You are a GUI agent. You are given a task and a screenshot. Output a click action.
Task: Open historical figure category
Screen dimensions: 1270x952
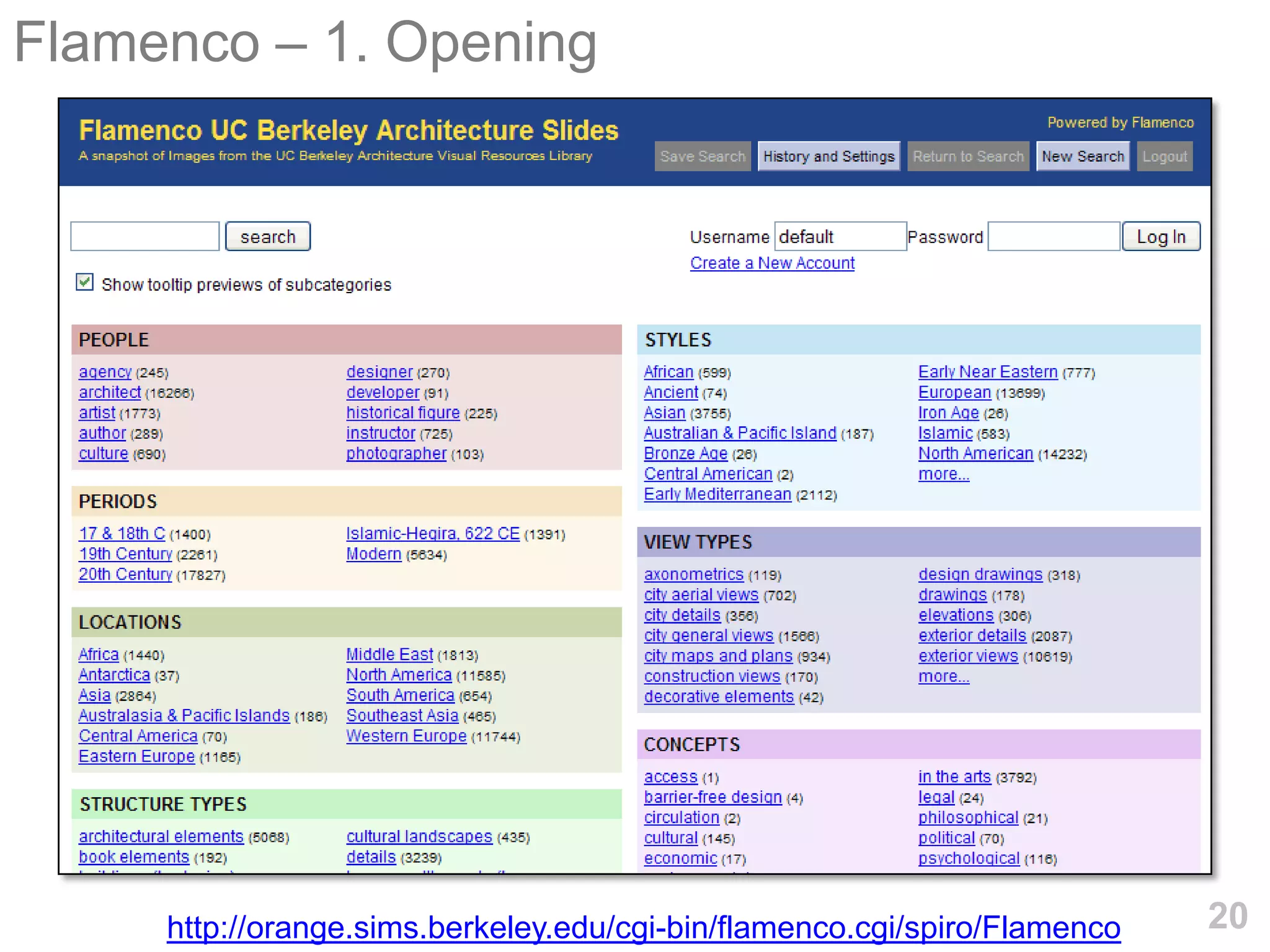tap(403, 413)
